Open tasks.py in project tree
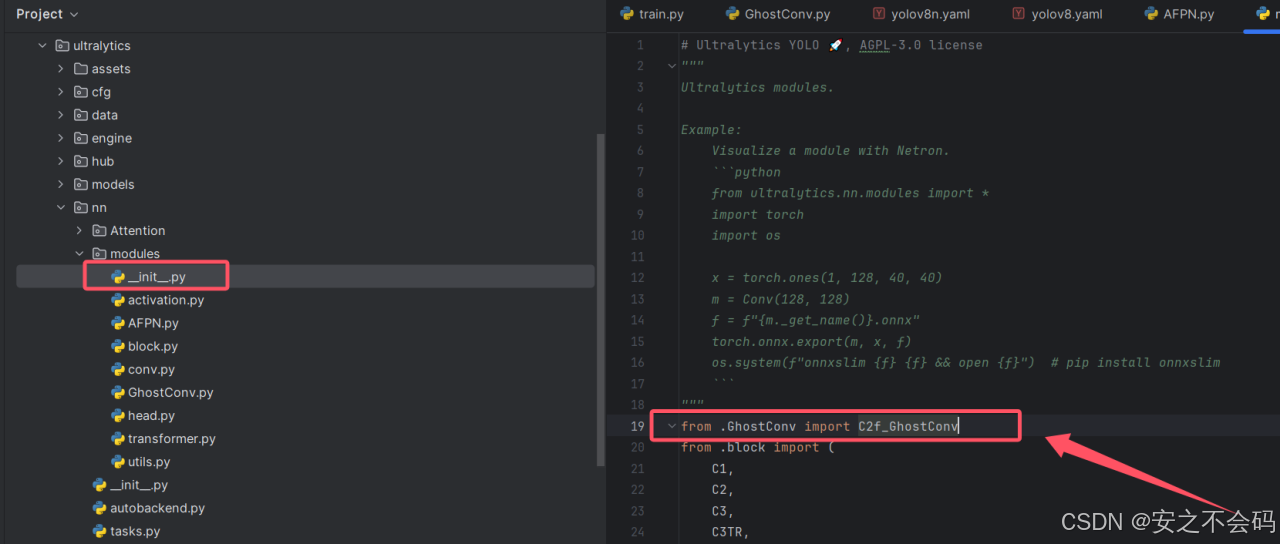Viewport: 1280px width, 544px height. click(135, 531)
